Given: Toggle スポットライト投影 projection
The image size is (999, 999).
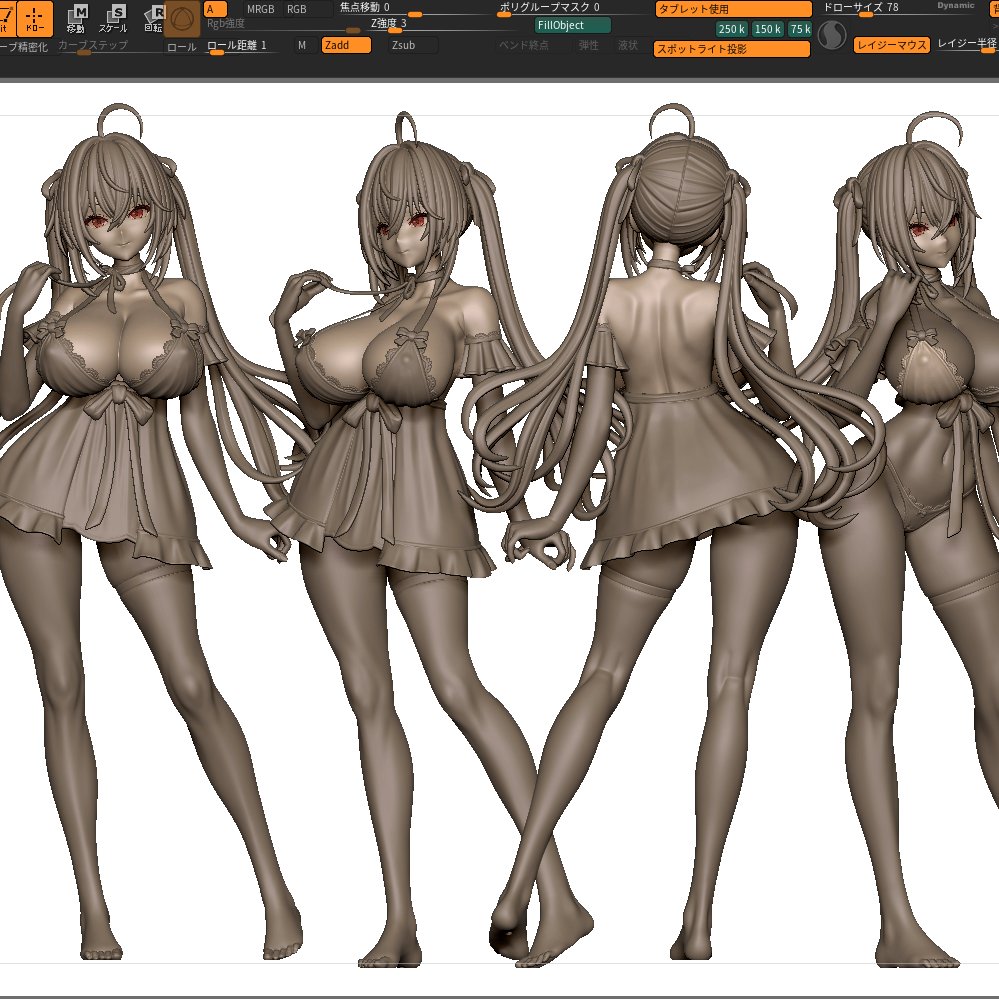Looking at the screenshot, I should [732, 49].
